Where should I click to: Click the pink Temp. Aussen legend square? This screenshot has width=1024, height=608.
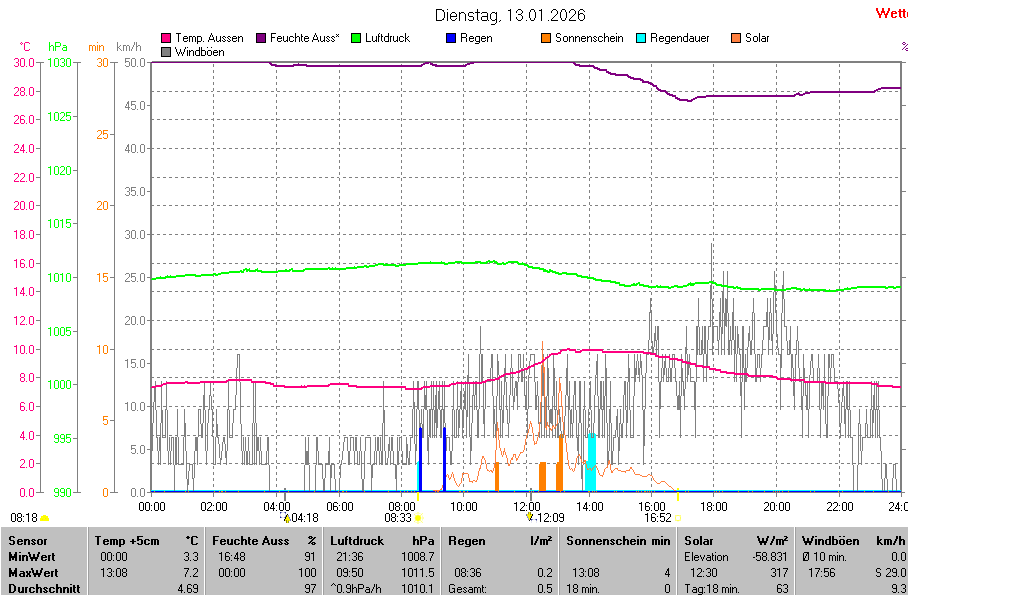[x=166, y=39]
